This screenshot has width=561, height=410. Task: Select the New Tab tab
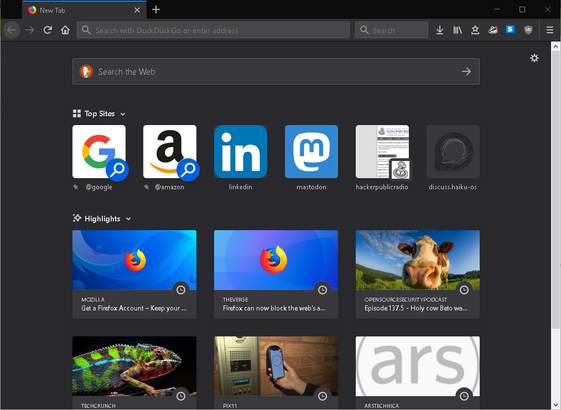[x=84, y=10]
